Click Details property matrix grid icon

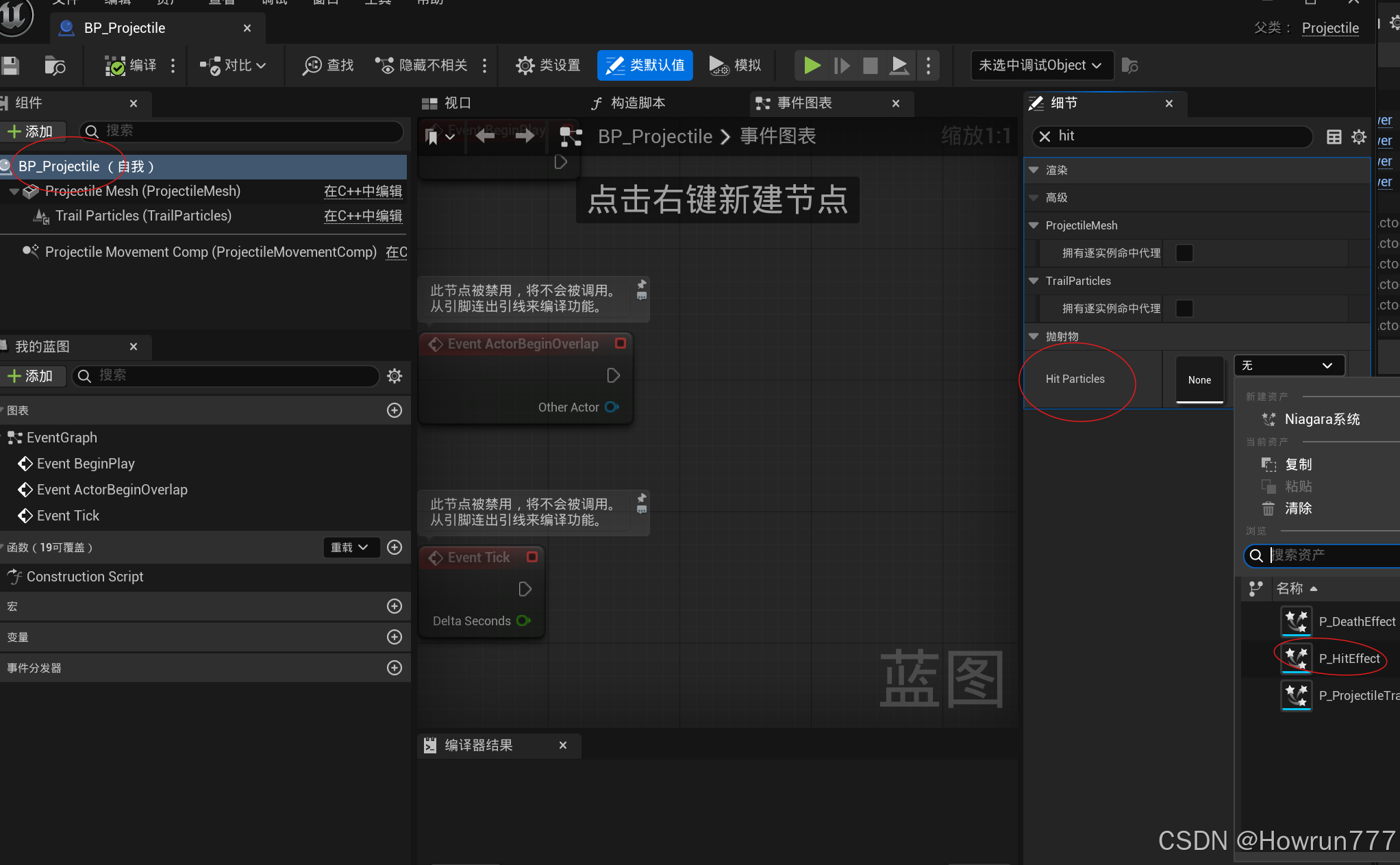(x=1334, y=137)
